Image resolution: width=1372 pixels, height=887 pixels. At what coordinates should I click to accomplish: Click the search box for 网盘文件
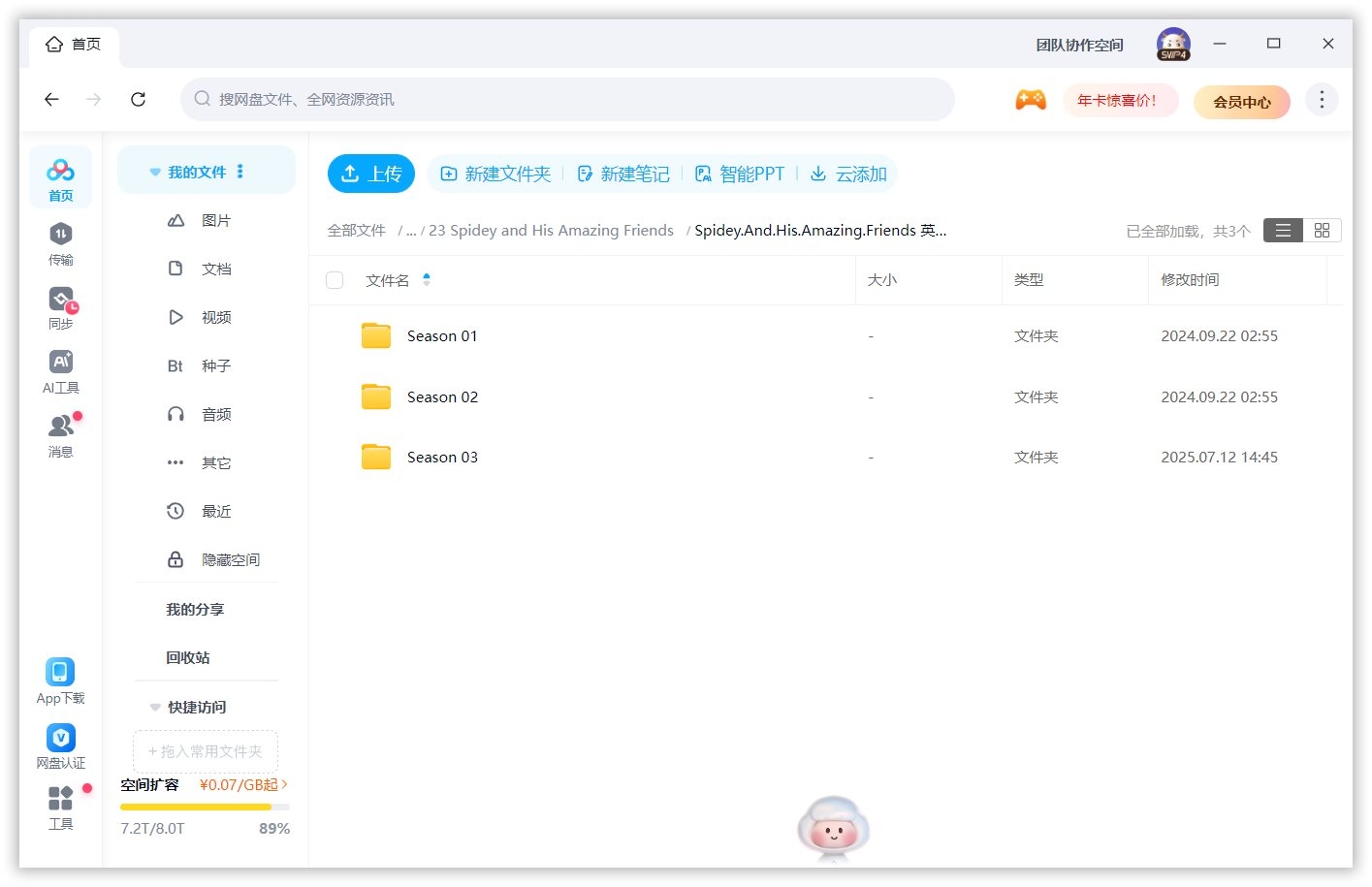567,100
